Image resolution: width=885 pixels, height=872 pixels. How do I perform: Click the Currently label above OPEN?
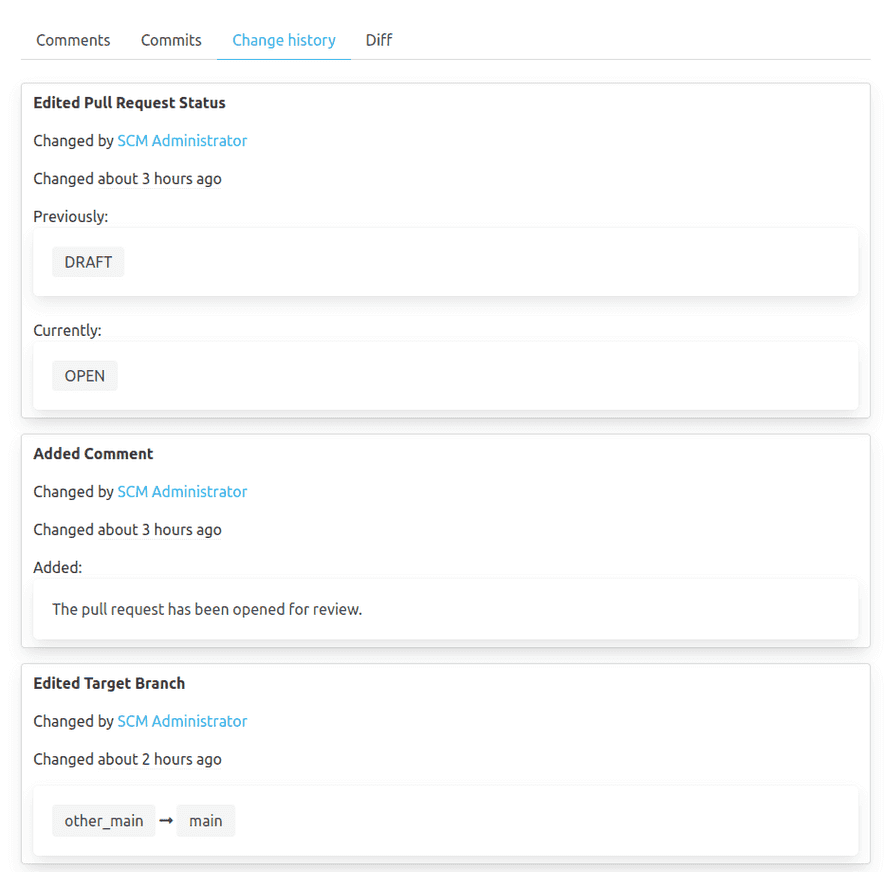click(67, 330)
